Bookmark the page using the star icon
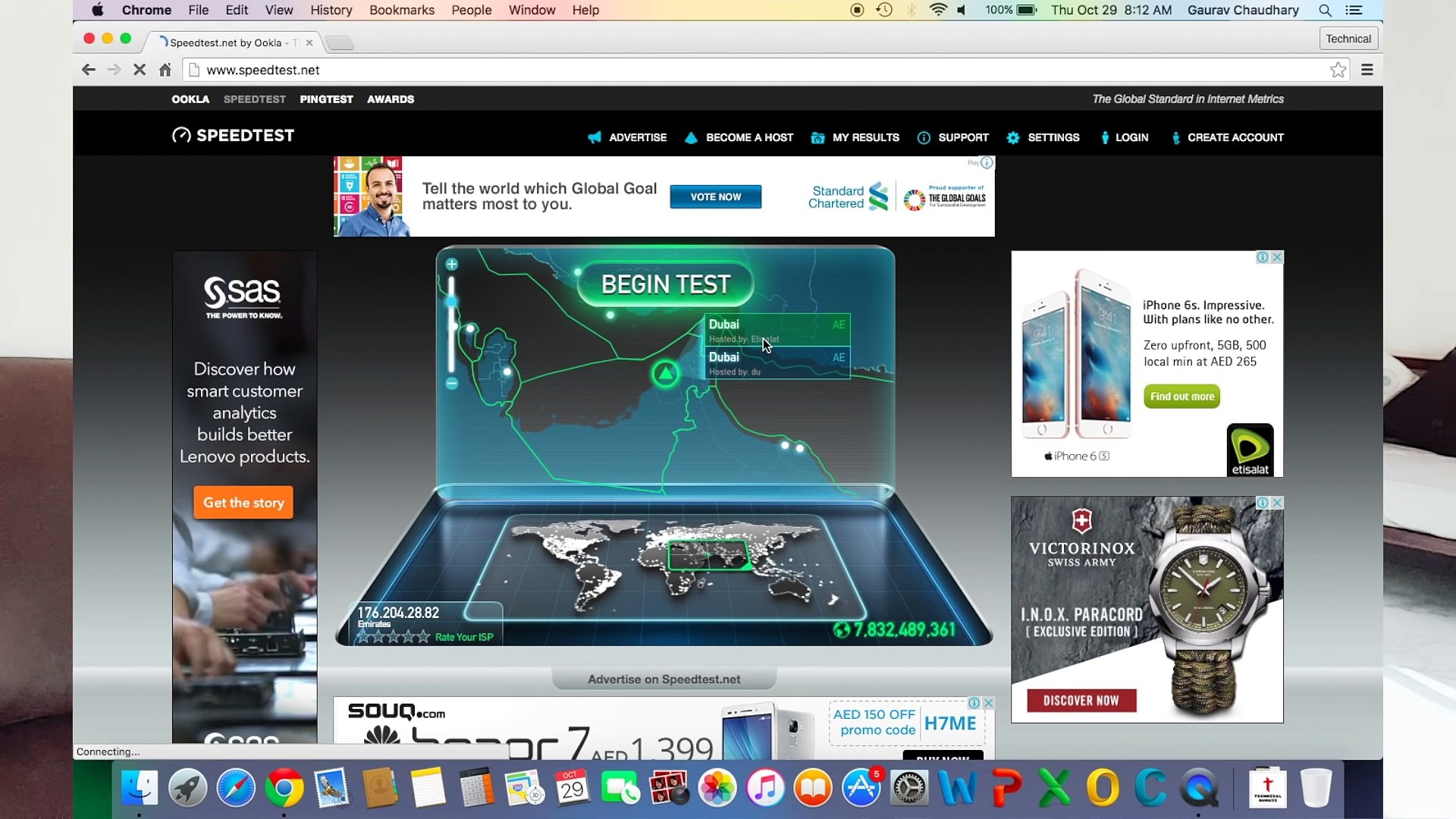This screenshot has width=1456, height=819. (x=1338, y=69)
